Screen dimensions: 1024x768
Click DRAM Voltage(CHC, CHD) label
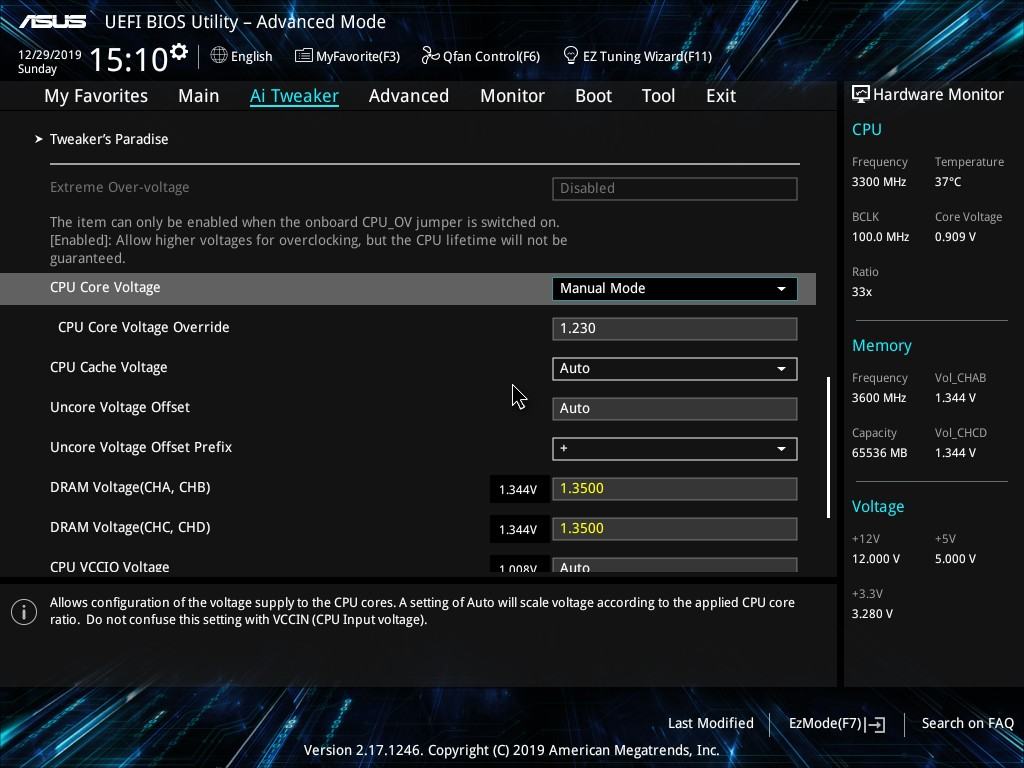coord(130,527)
